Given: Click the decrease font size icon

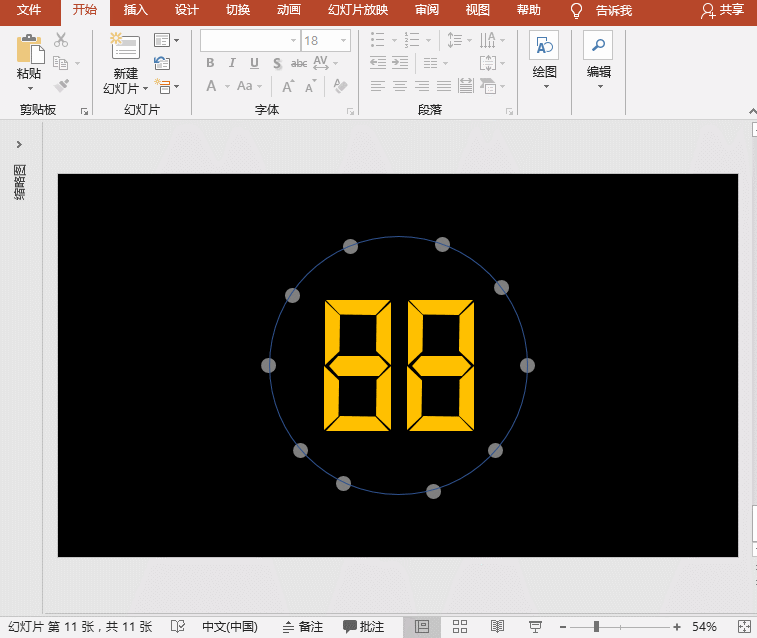Looking at the screenshot, I should pyautogui.click(x=311, y=86).
